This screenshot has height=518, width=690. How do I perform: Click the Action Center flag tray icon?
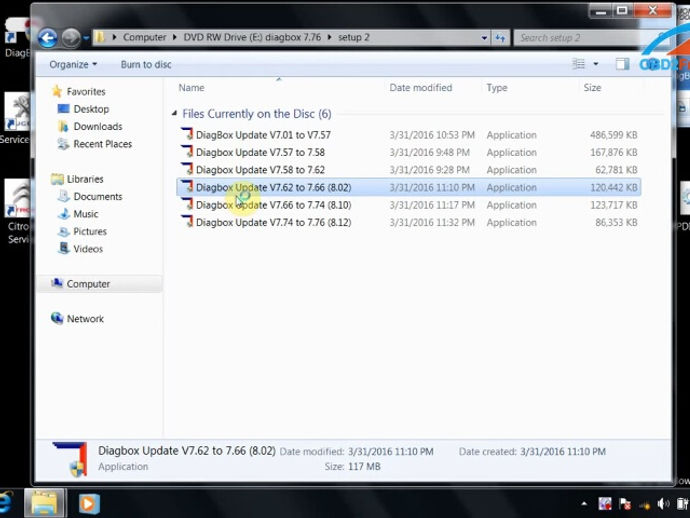point(624,503)
